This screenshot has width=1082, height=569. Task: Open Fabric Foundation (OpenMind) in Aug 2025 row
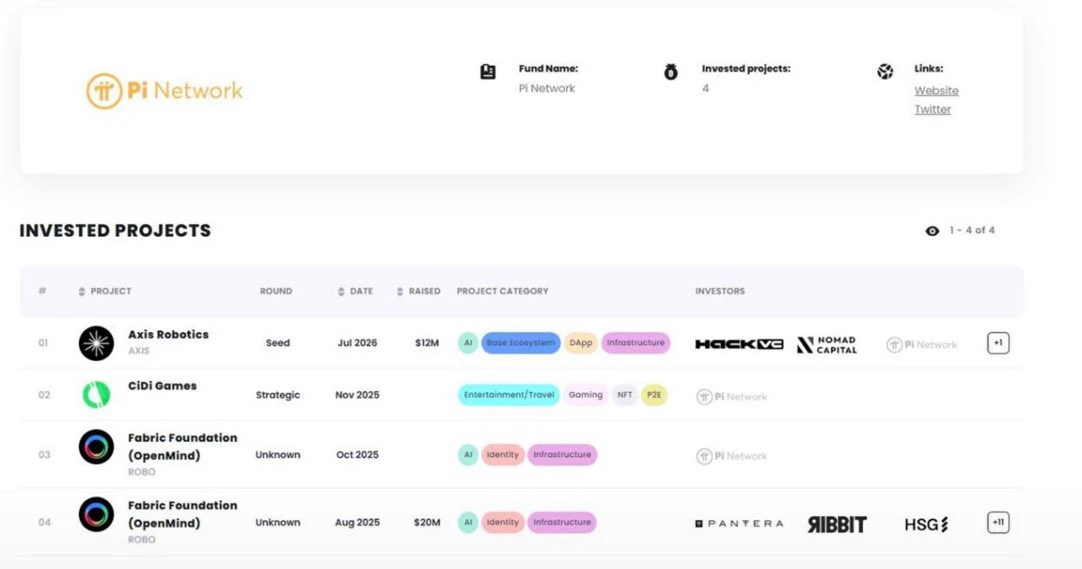point(182,515)
